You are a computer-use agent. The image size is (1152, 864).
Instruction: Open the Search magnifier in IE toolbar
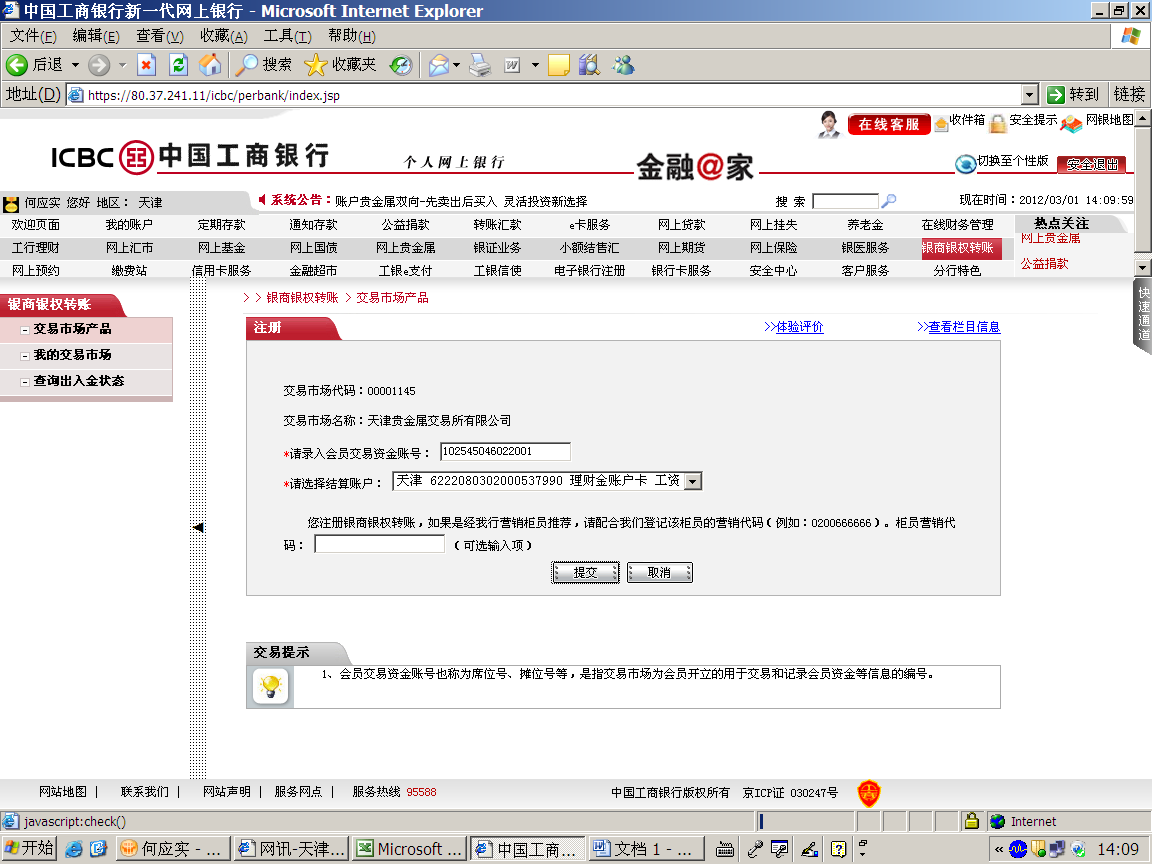tap(246, 65)
